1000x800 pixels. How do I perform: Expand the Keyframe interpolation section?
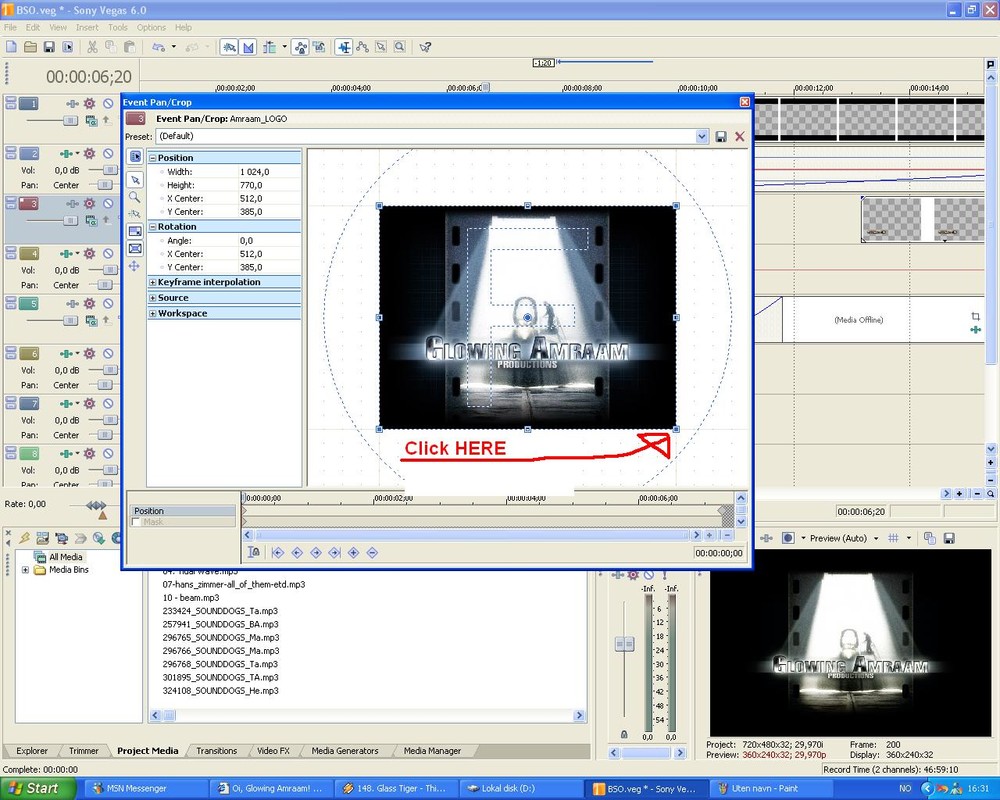pyautogui.click(x=152, y=282)
